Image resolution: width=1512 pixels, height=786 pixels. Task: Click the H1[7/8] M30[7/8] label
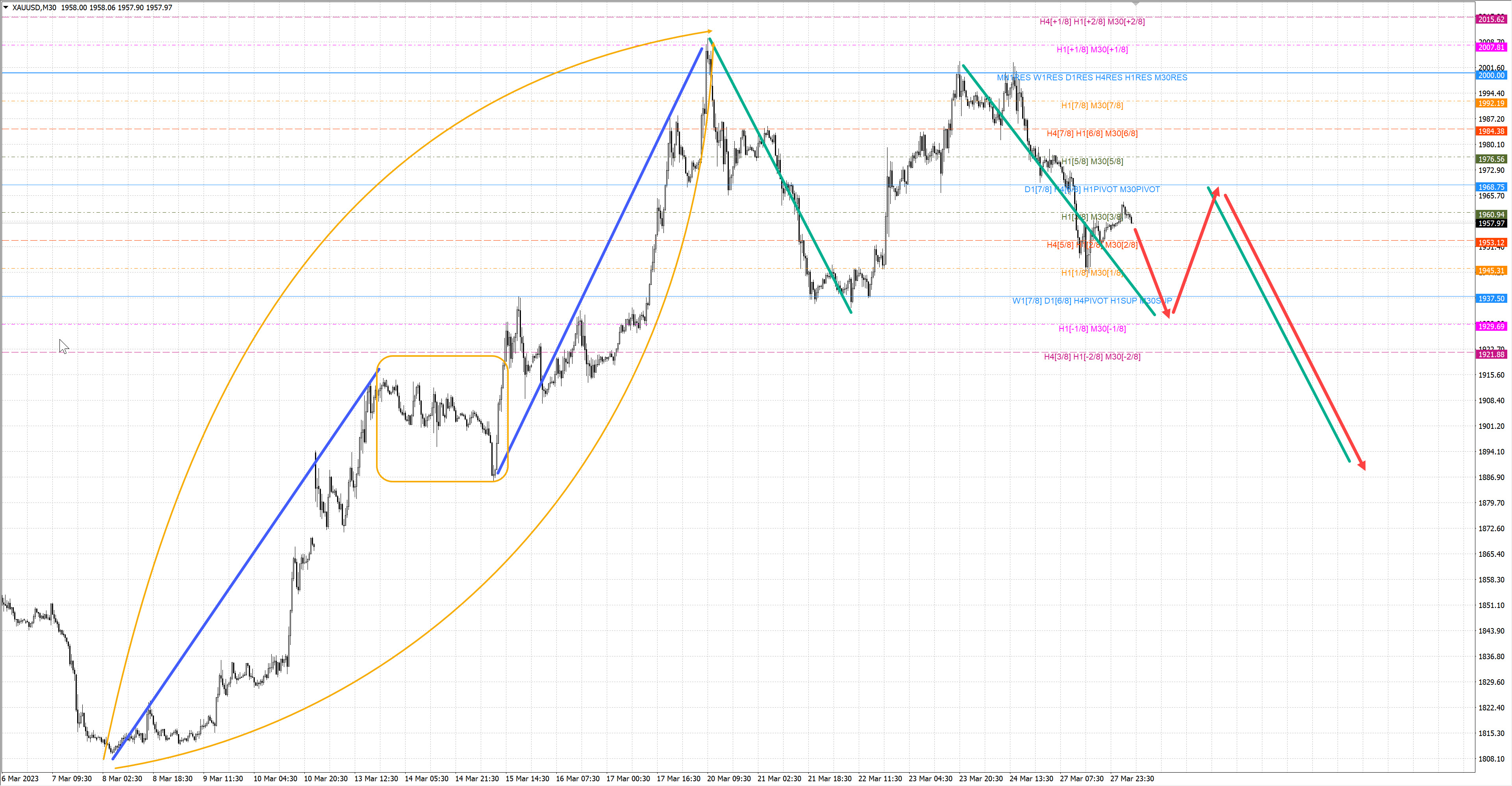pyautogui.click(x=1092, y=106)
